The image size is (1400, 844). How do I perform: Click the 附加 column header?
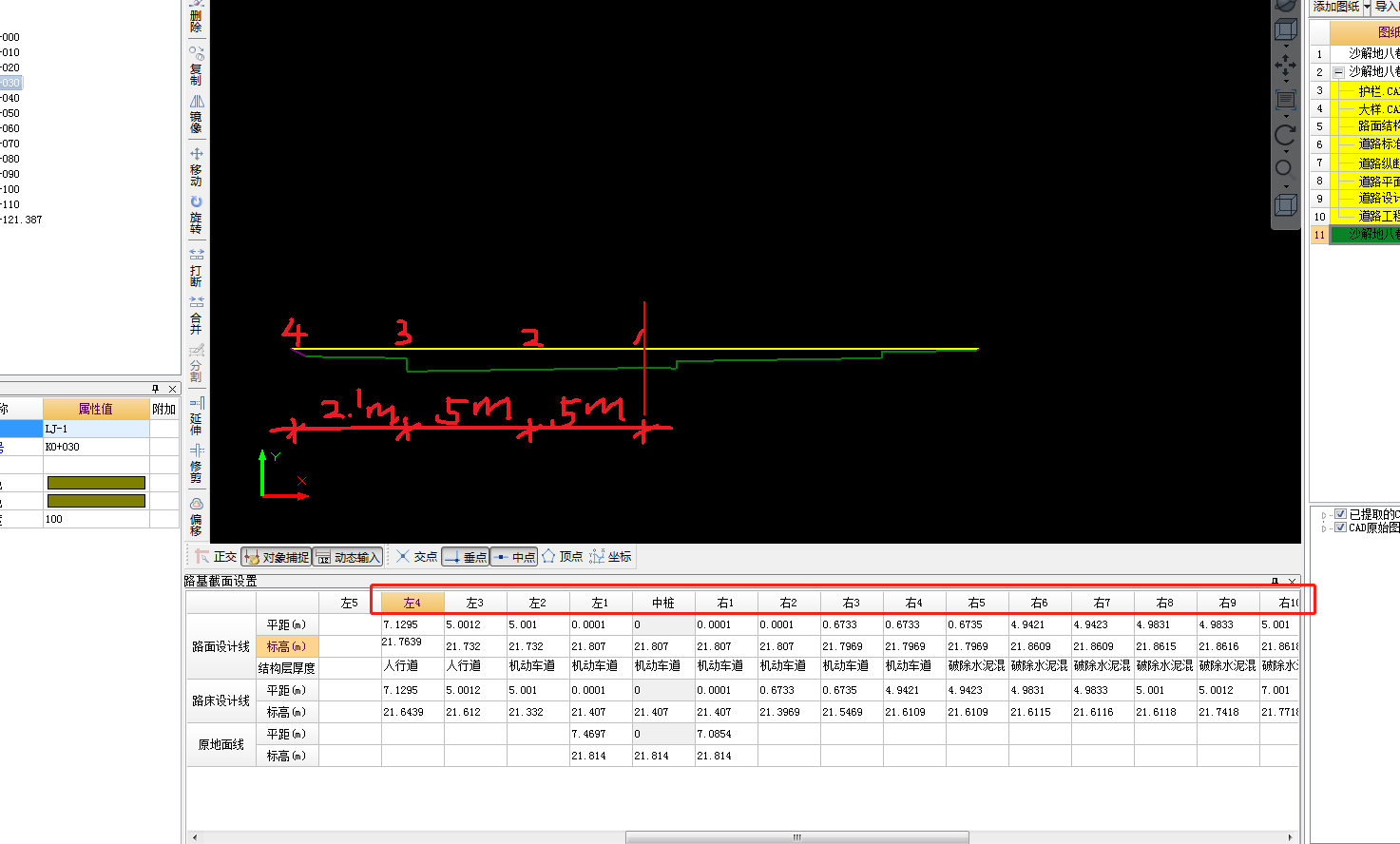(x=164, y=409)
